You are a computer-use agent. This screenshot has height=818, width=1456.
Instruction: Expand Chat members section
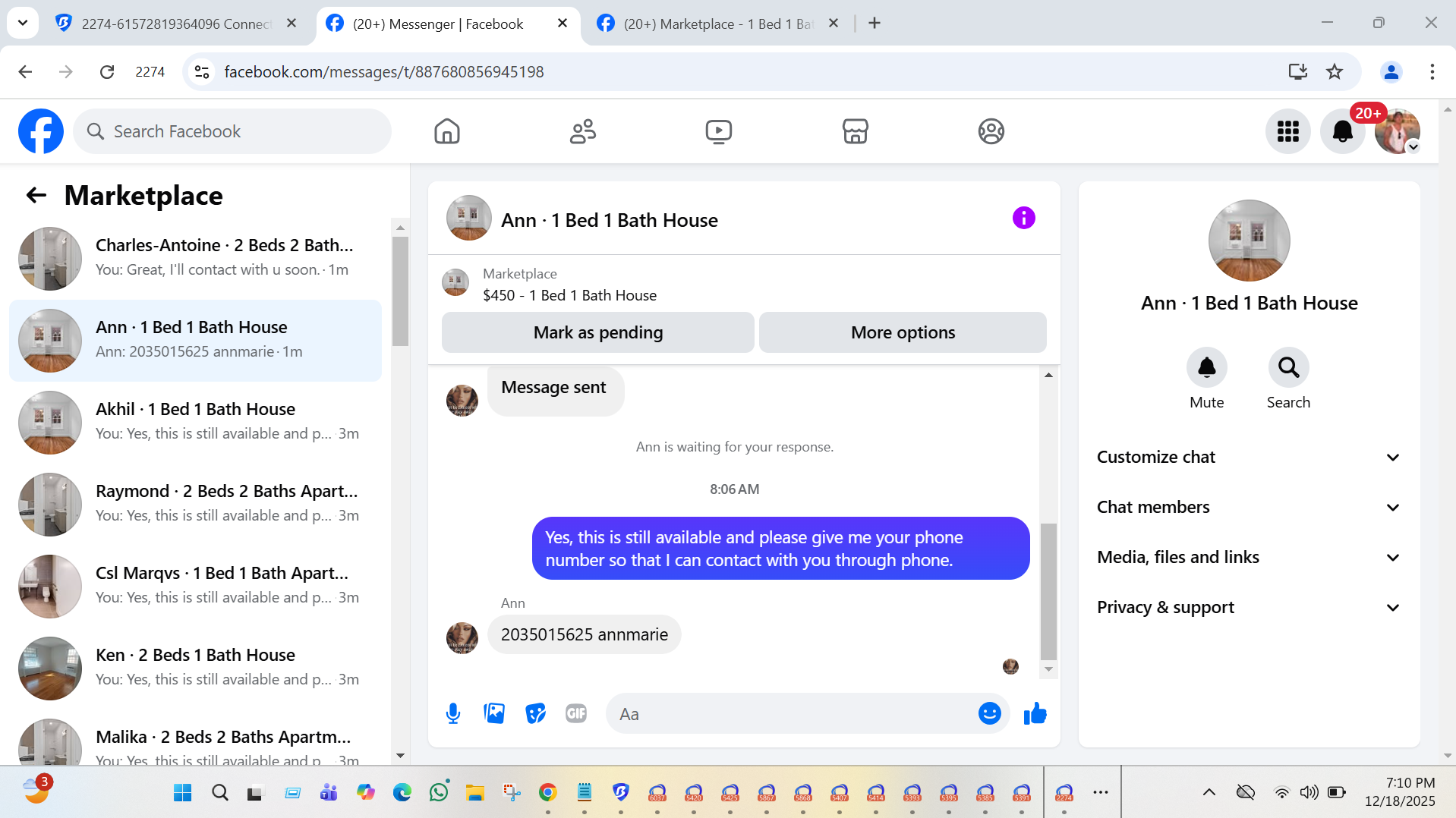point(1249,507)
